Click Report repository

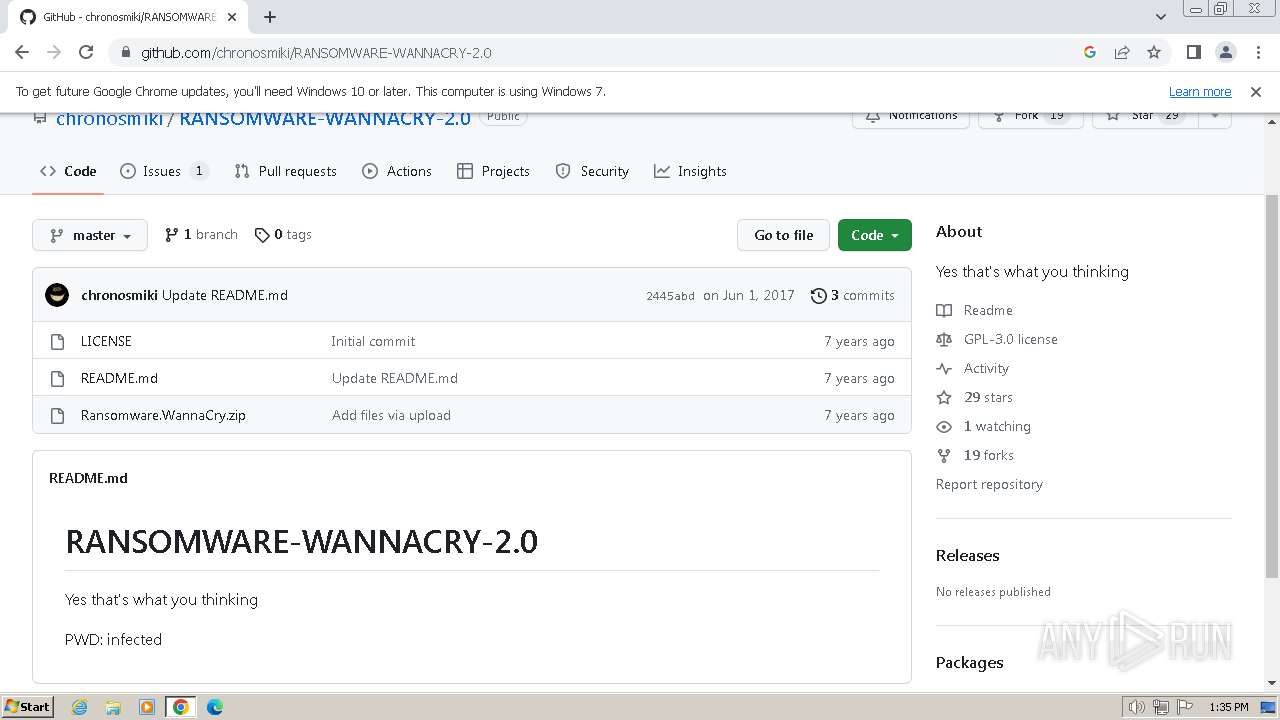pyautogui.click(x=989, y=484)
